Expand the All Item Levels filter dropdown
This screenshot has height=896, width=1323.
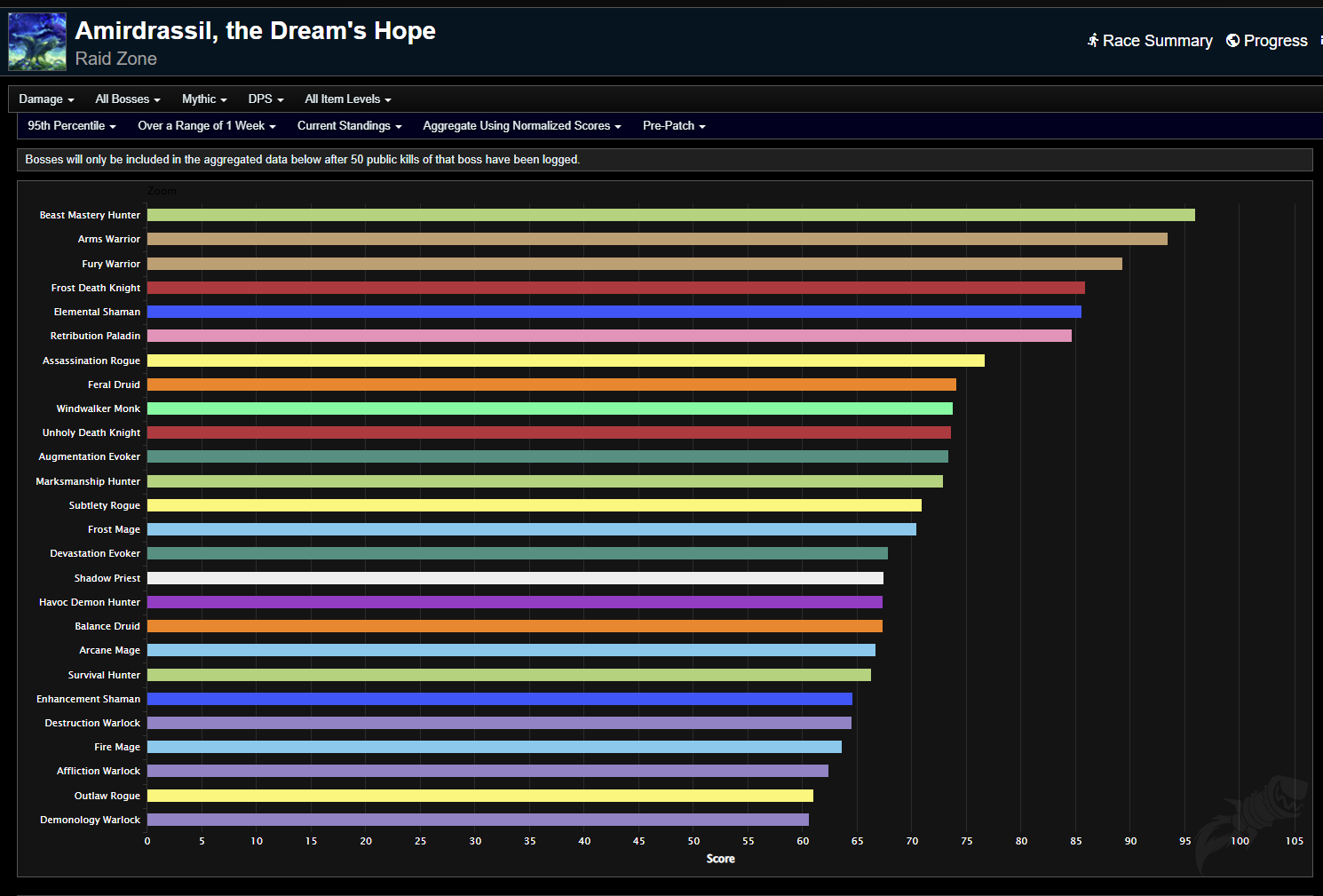(347, 99)
